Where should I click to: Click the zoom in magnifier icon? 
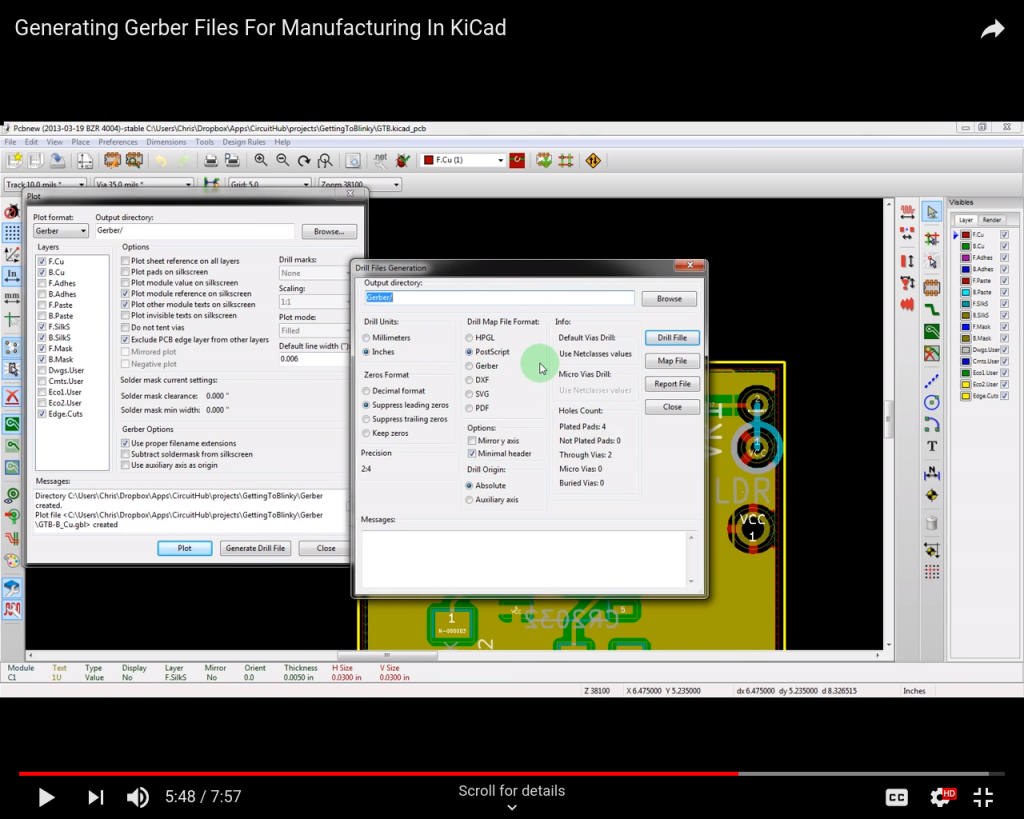point(261,160)
